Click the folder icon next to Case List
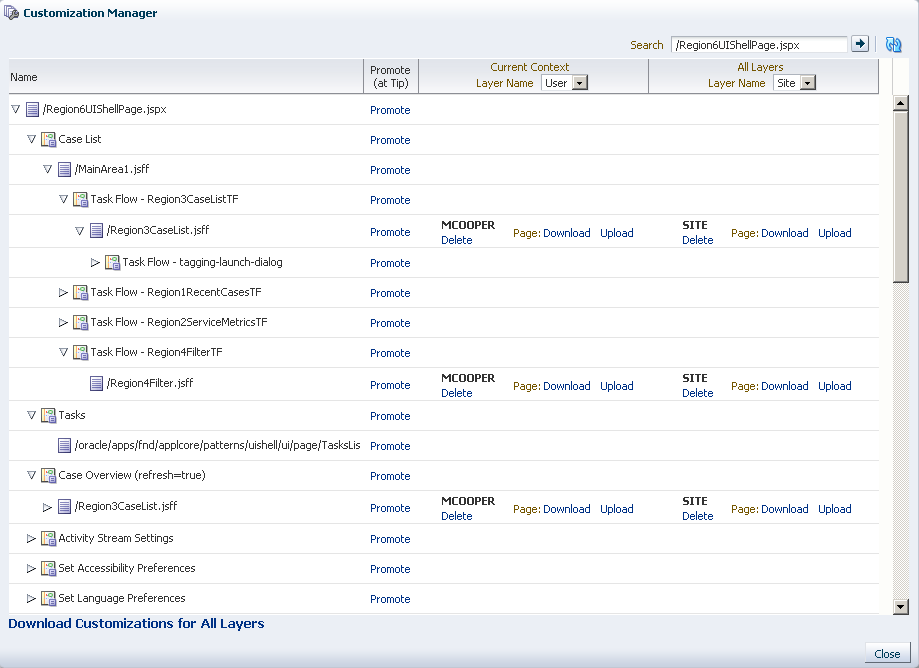 (47, 139)
